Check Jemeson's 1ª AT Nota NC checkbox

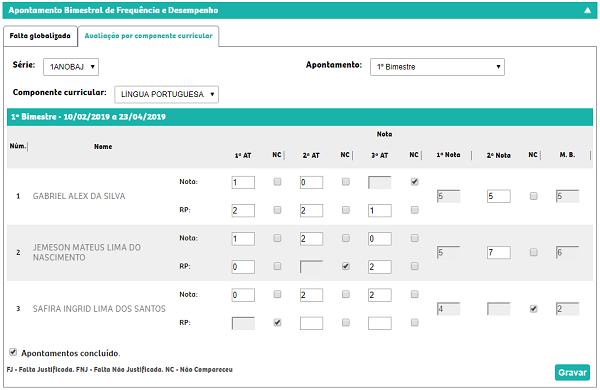pos(277,238)
